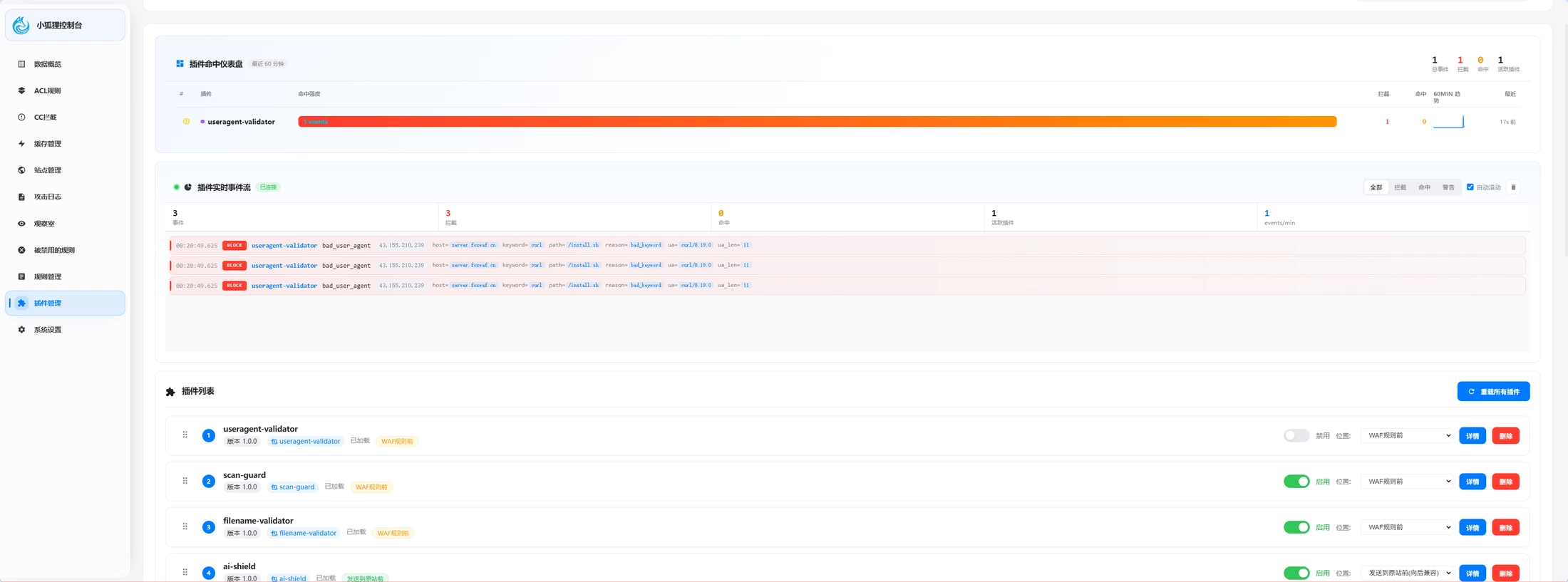1568x582 pixels.
Task: Open 规则管理 in the sidebar
Action: (x=65, y=276)
